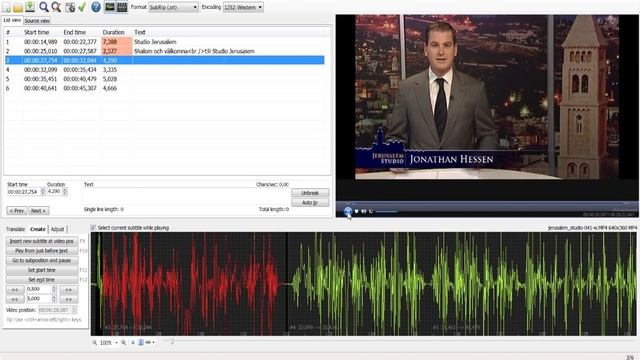The image size is (640, 360).
Task: Switch to the Source view tab
Action: point(37,20)
